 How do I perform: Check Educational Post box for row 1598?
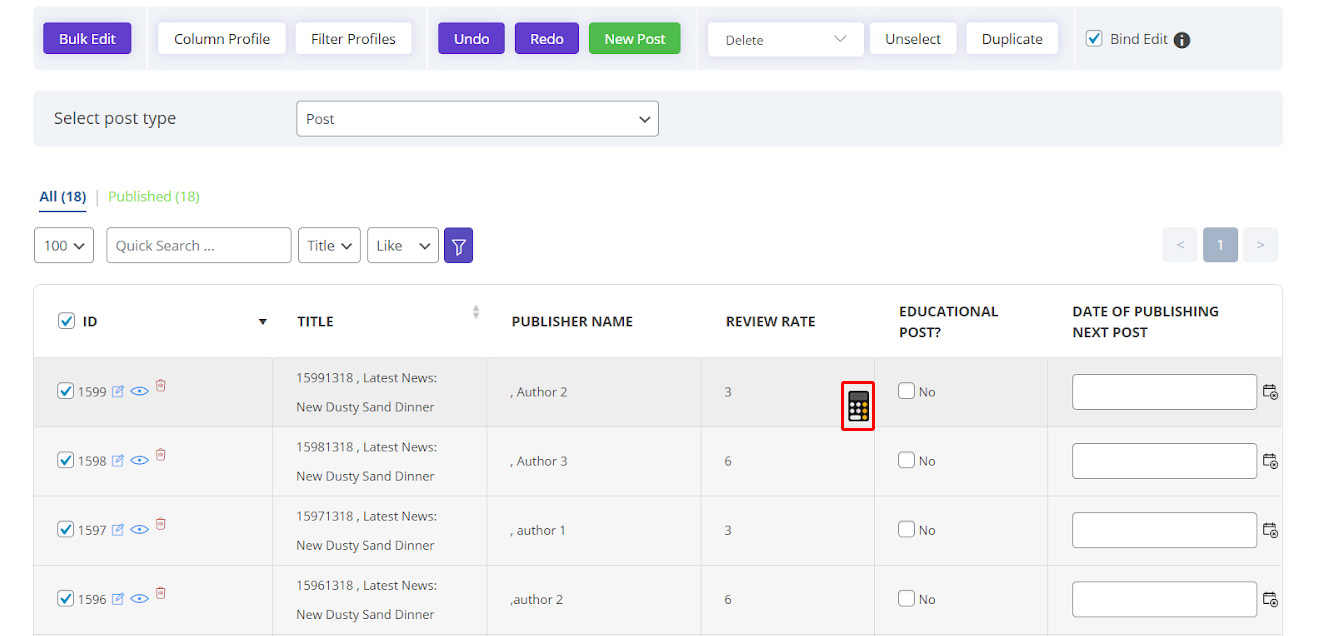click(906, 460)
